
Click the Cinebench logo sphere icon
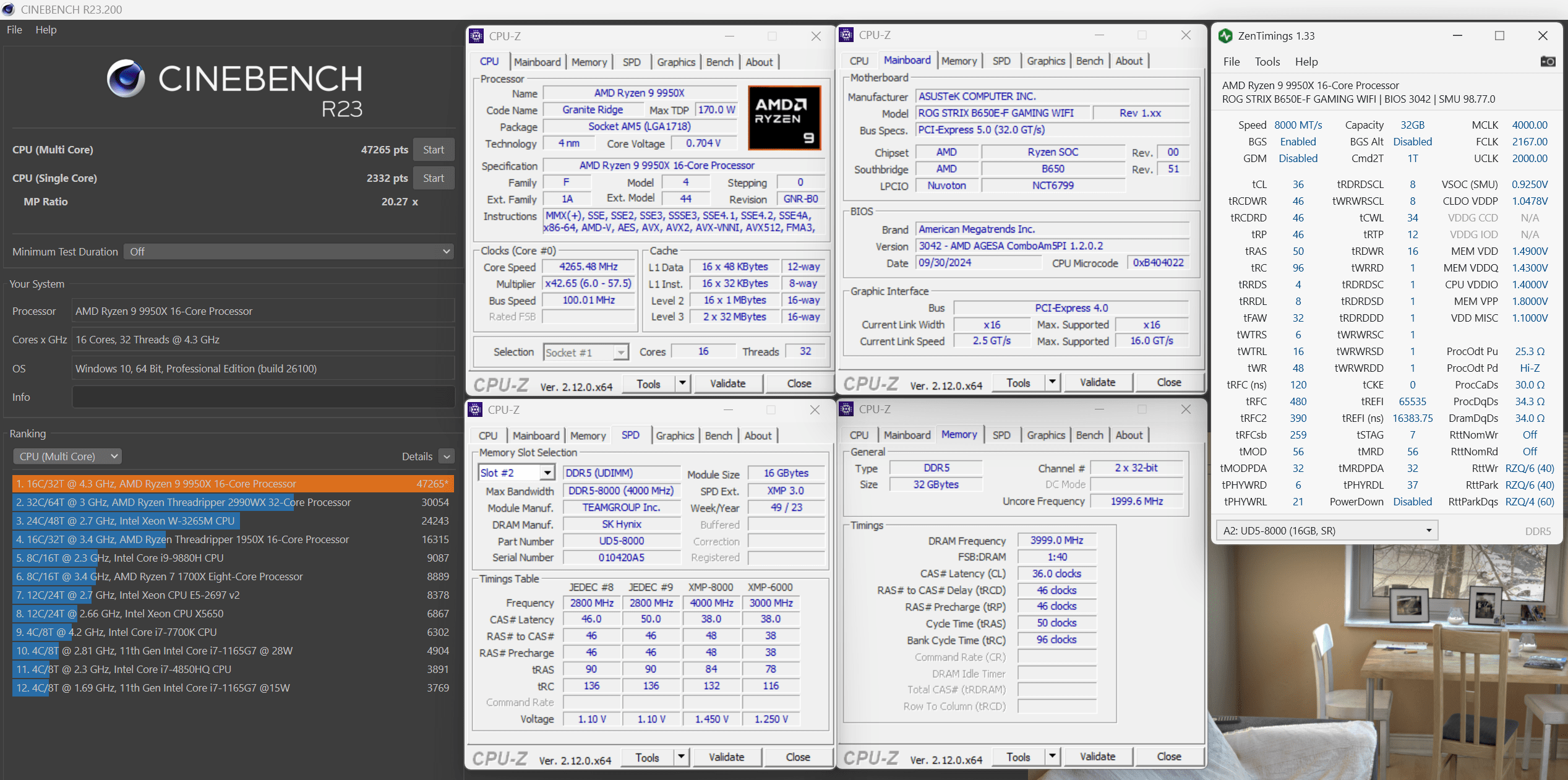pyautogui.click(x=126, y=79)
